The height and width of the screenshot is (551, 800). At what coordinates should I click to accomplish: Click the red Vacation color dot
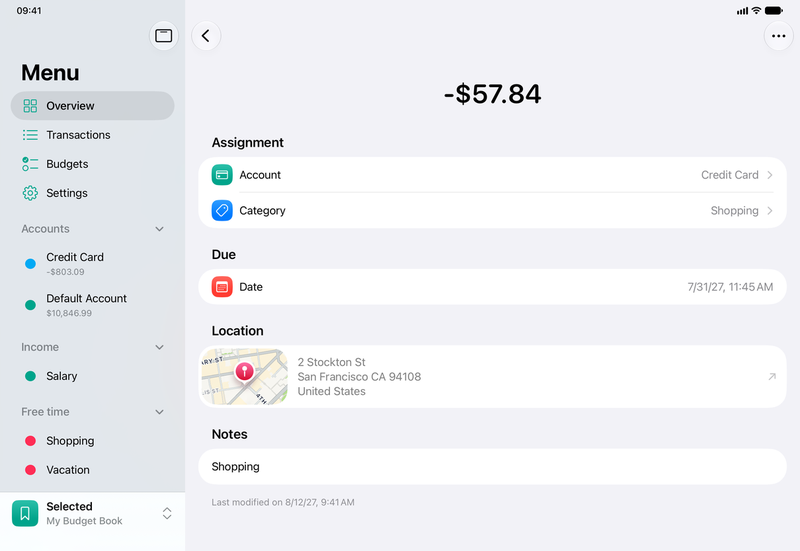point(30,470)
